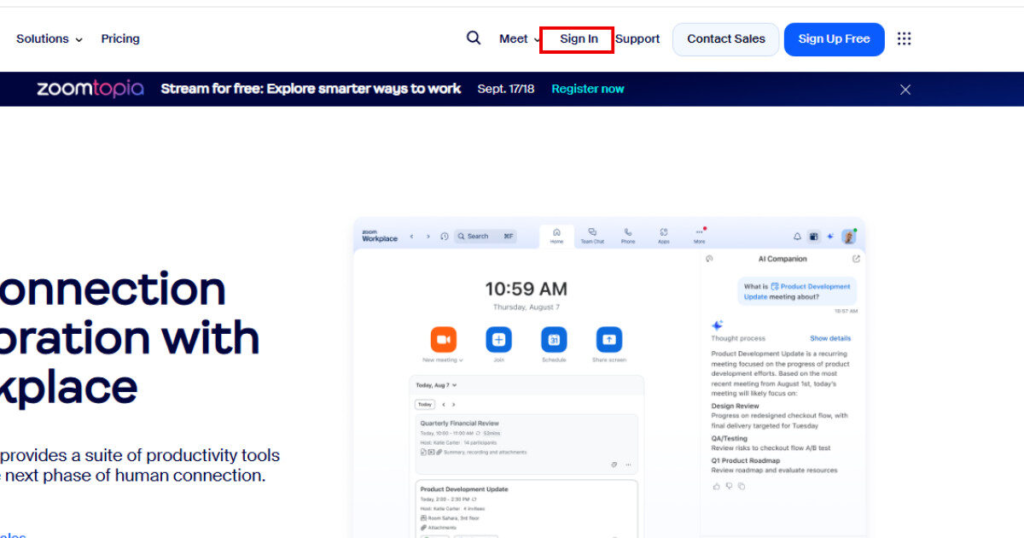The image size is (1024, 538).
Task: Click the Today button in calendar list
Action: click(424, 405)
